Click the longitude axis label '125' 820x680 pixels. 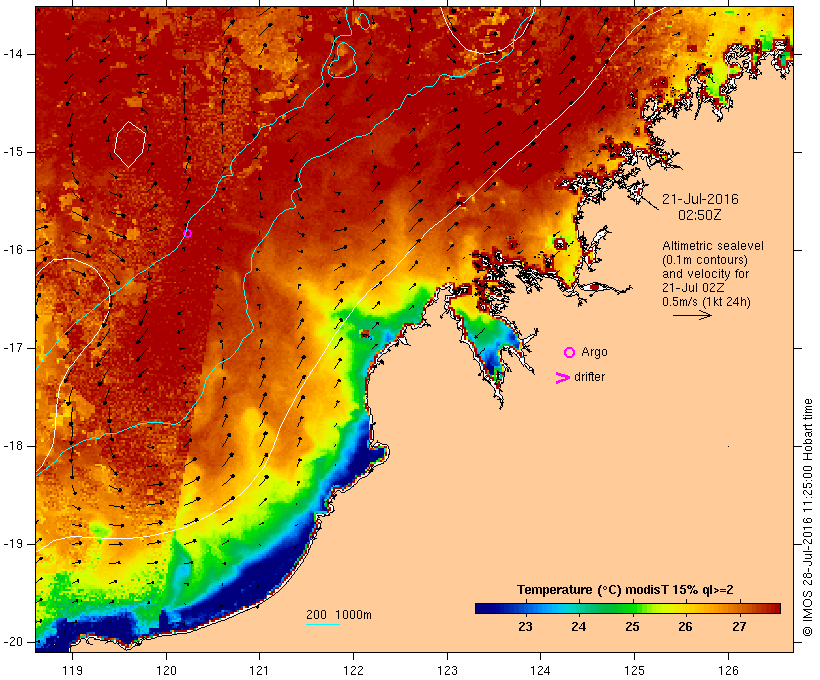tap(634, 671)
